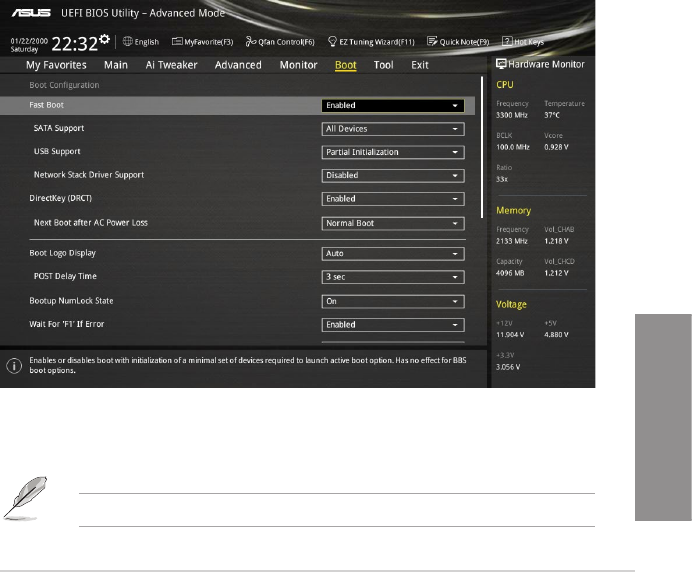Open the Tool tab

[x=383, y=65]
